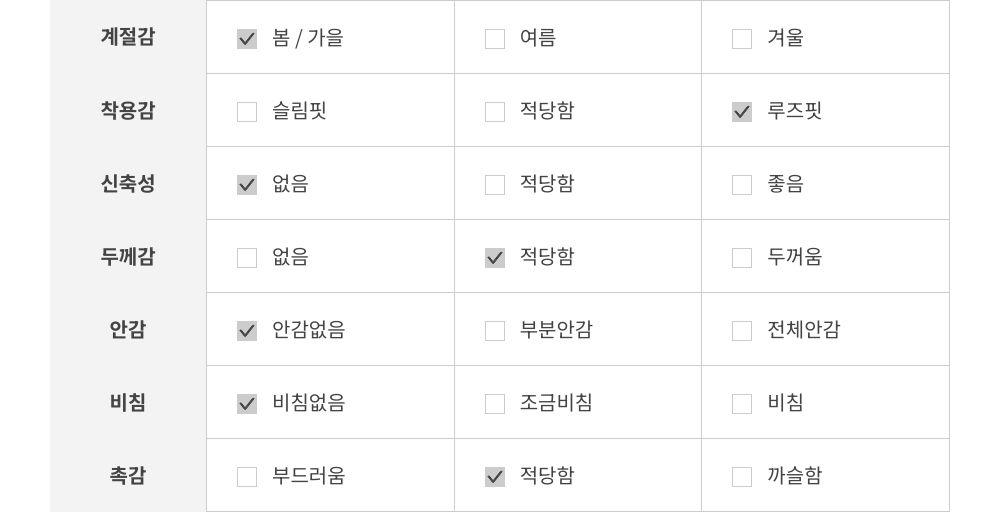Uncheck the 봄 / 가을 season checkbox

click(x=247, y=39)
